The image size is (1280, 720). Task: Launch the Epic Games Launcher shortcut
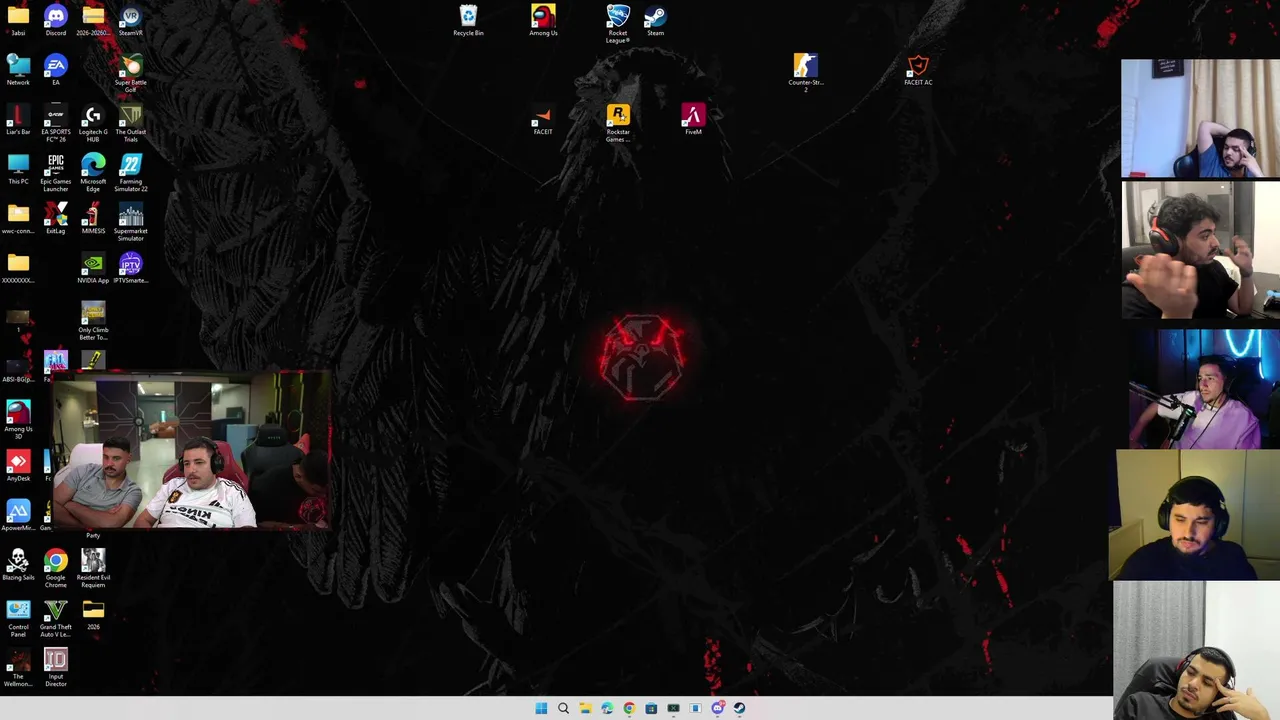56,173
